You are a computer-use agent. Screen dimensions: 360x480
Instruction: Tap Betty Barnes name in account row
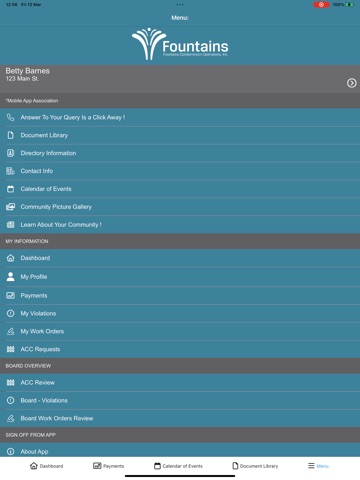[x=27, y=71]
